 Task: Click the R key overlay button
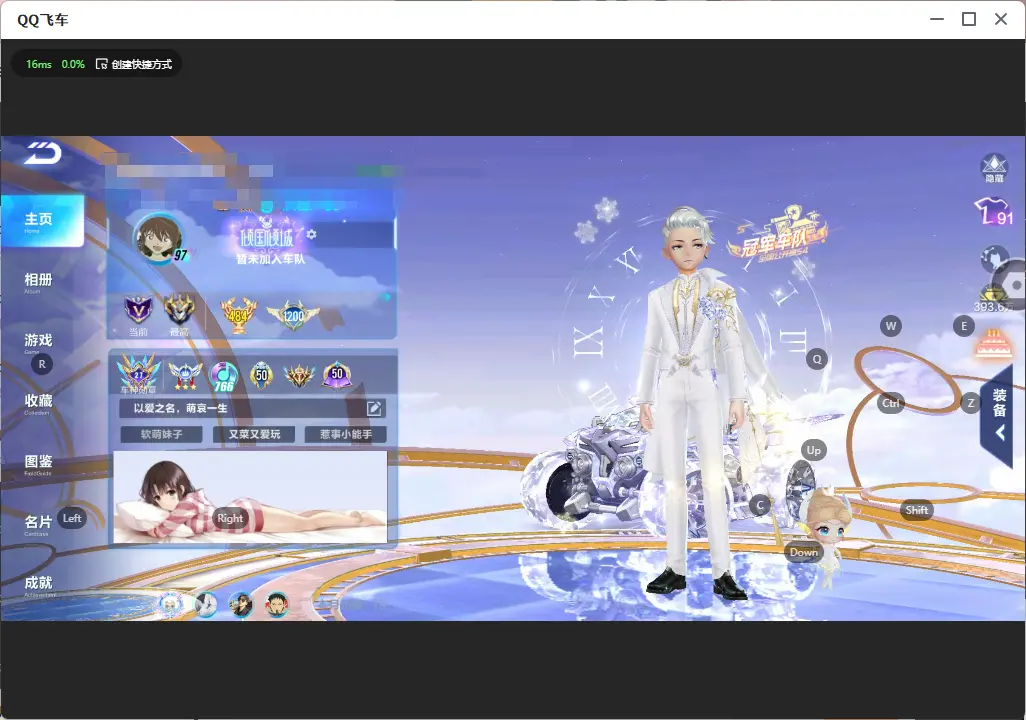(x=42, y=365)
